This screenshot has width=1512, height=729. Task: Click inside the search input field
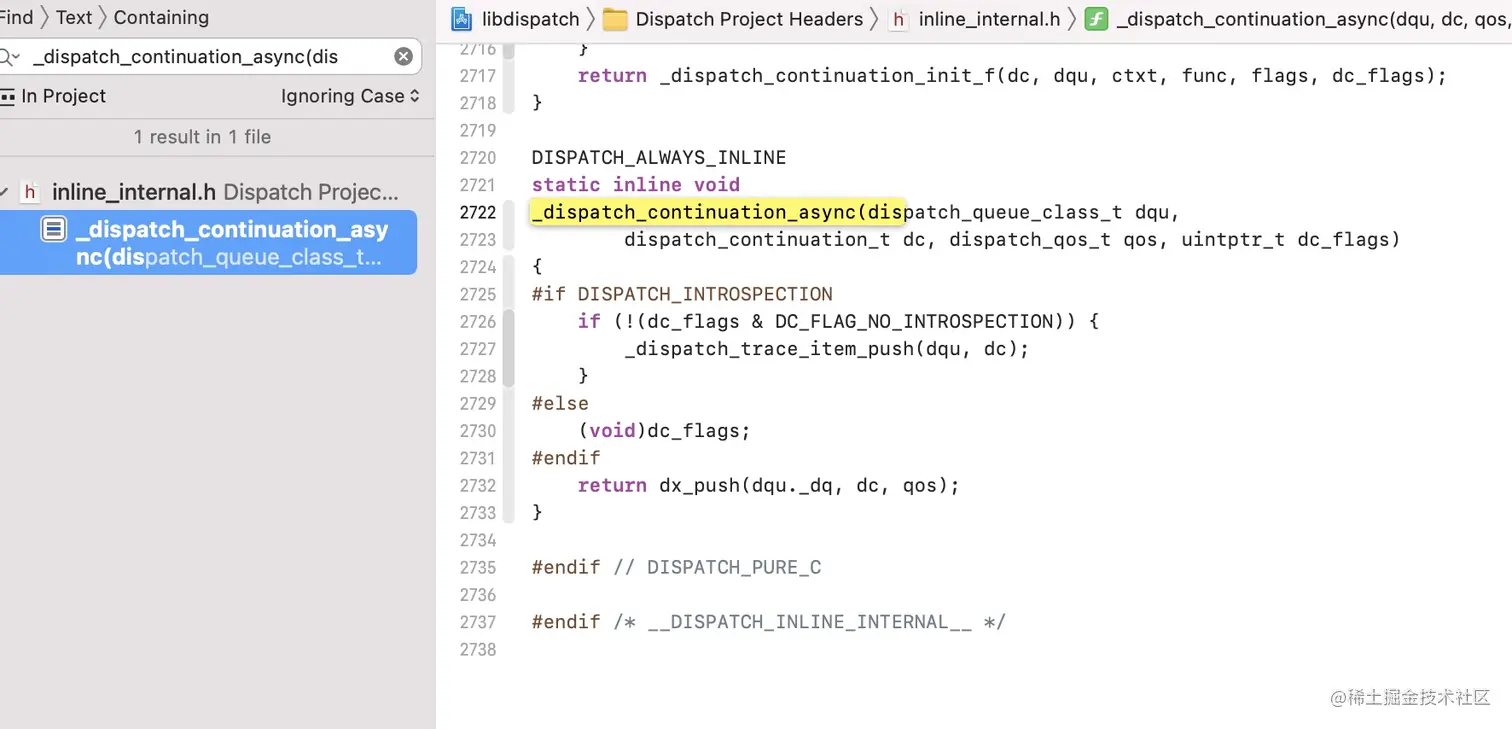[200, 56]
